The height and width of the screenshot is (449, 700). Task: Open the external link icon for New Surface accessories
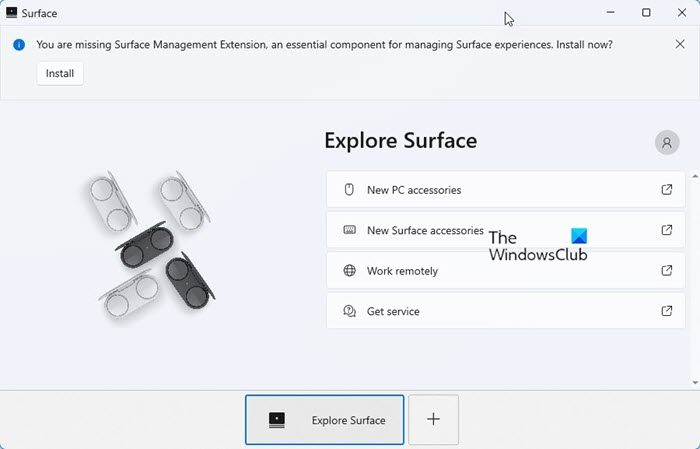[667, 230]
